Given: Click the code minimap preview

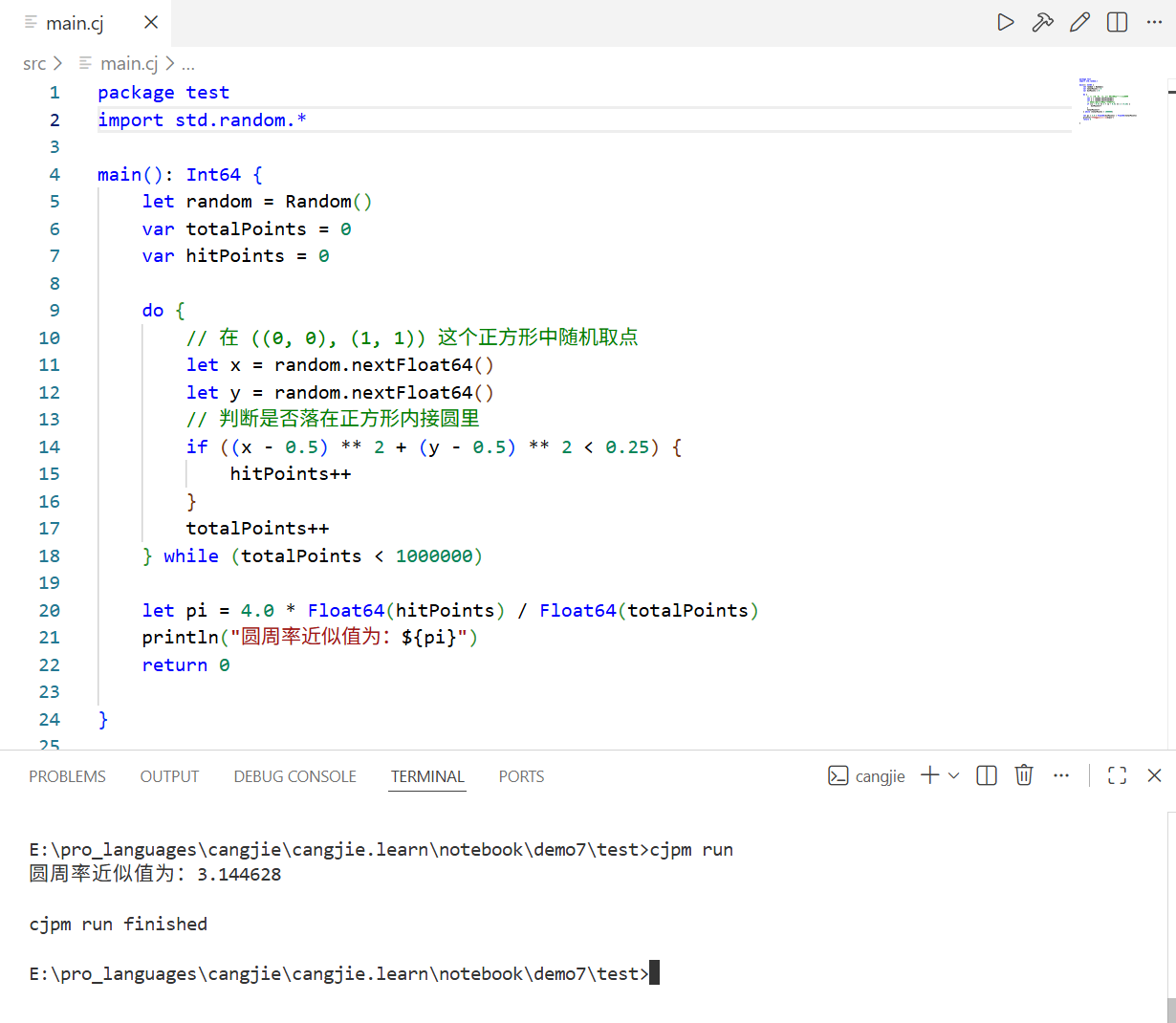Looking at the screenshot, I should [x=1107, y=101].
